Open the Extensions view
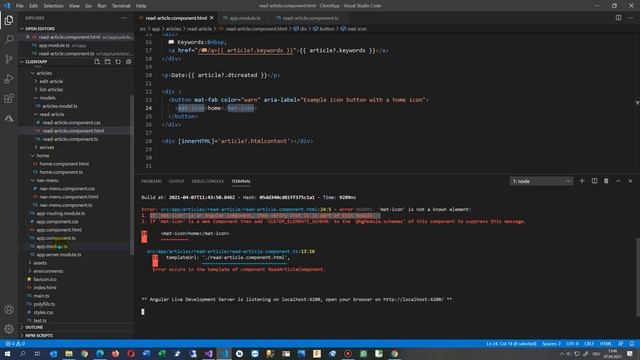 click(x=9, y=98)
